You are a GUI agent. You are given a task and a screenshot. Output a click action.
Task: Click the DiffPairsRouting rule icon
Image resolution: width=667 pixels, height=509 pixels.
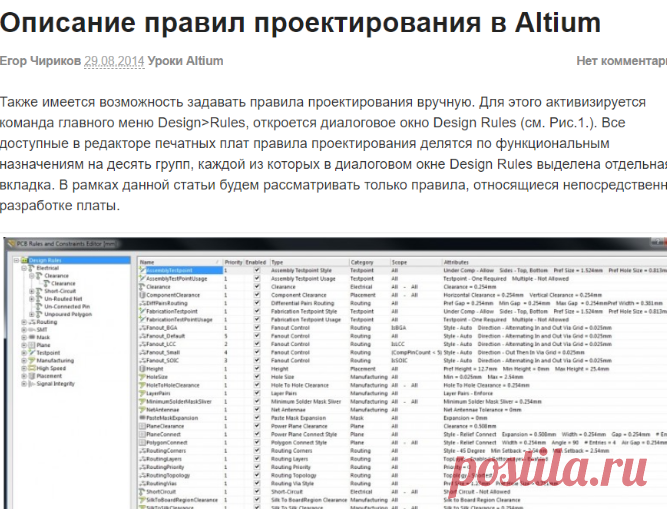point(143,303)
